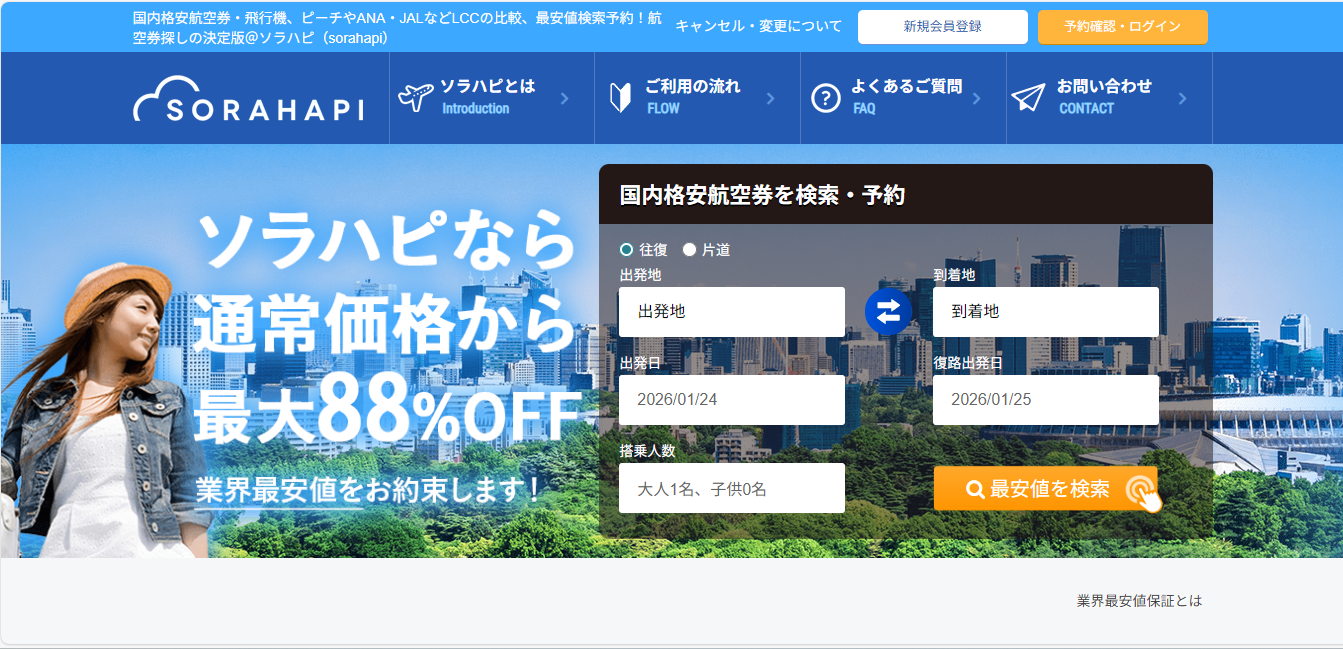Viewport: 1343px width, 649px height.
Task: Click the 復路出発日 return date field
Action: 1045,400
